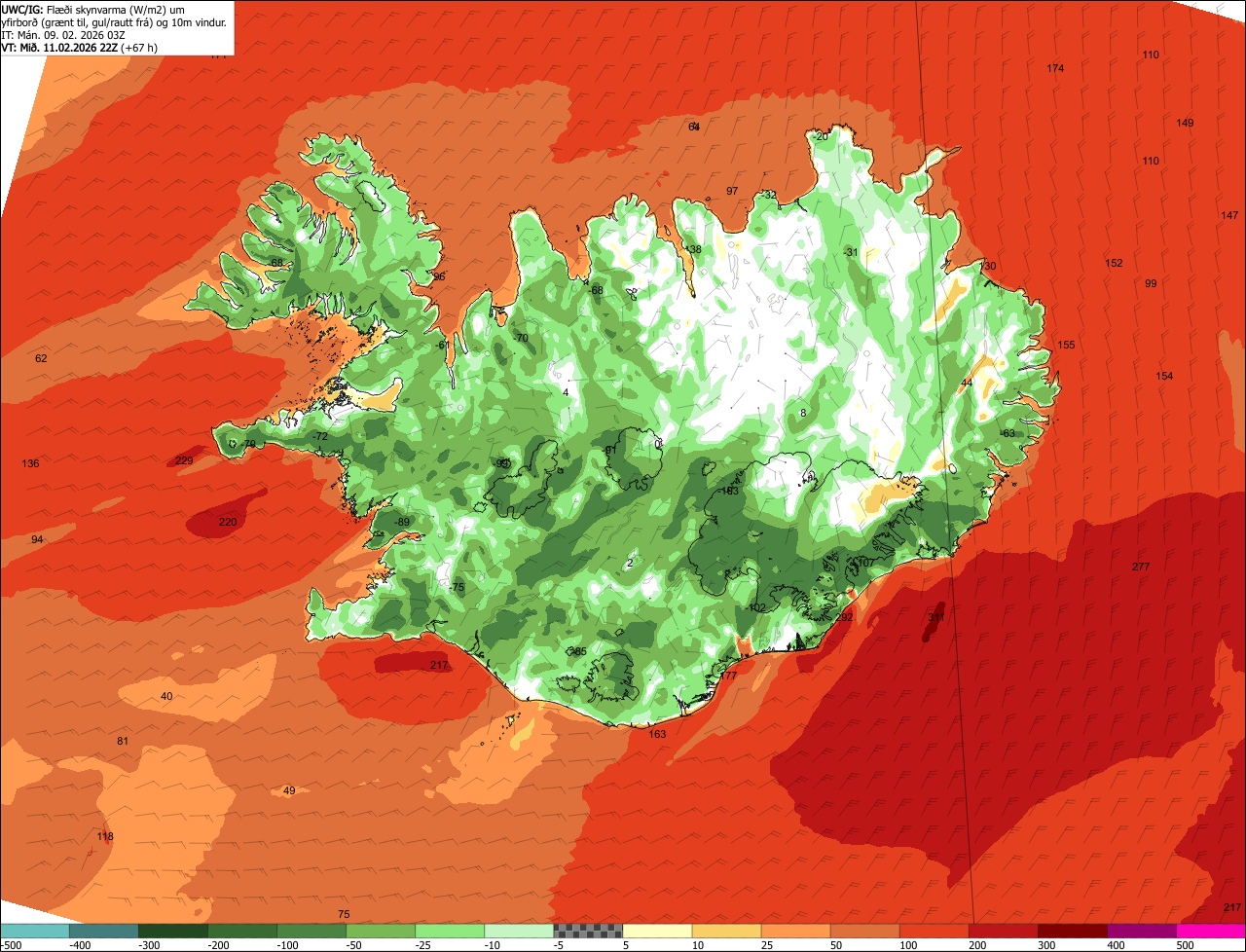Select the 177 value on the south coast
The image size is (1246, 952).
727,676
